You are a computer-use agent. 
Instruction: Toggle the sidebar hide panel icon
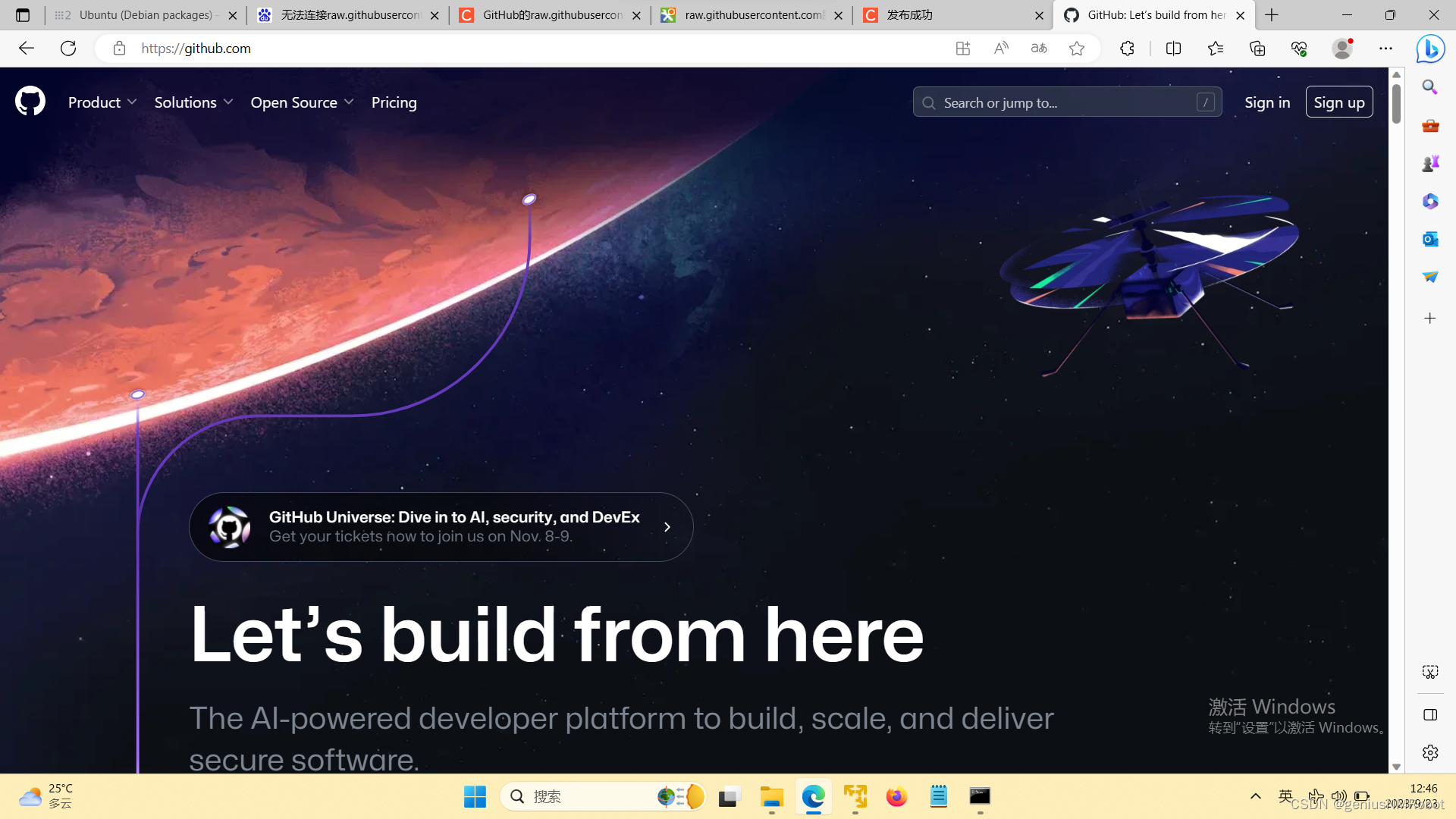click(x=1430, y=715)
